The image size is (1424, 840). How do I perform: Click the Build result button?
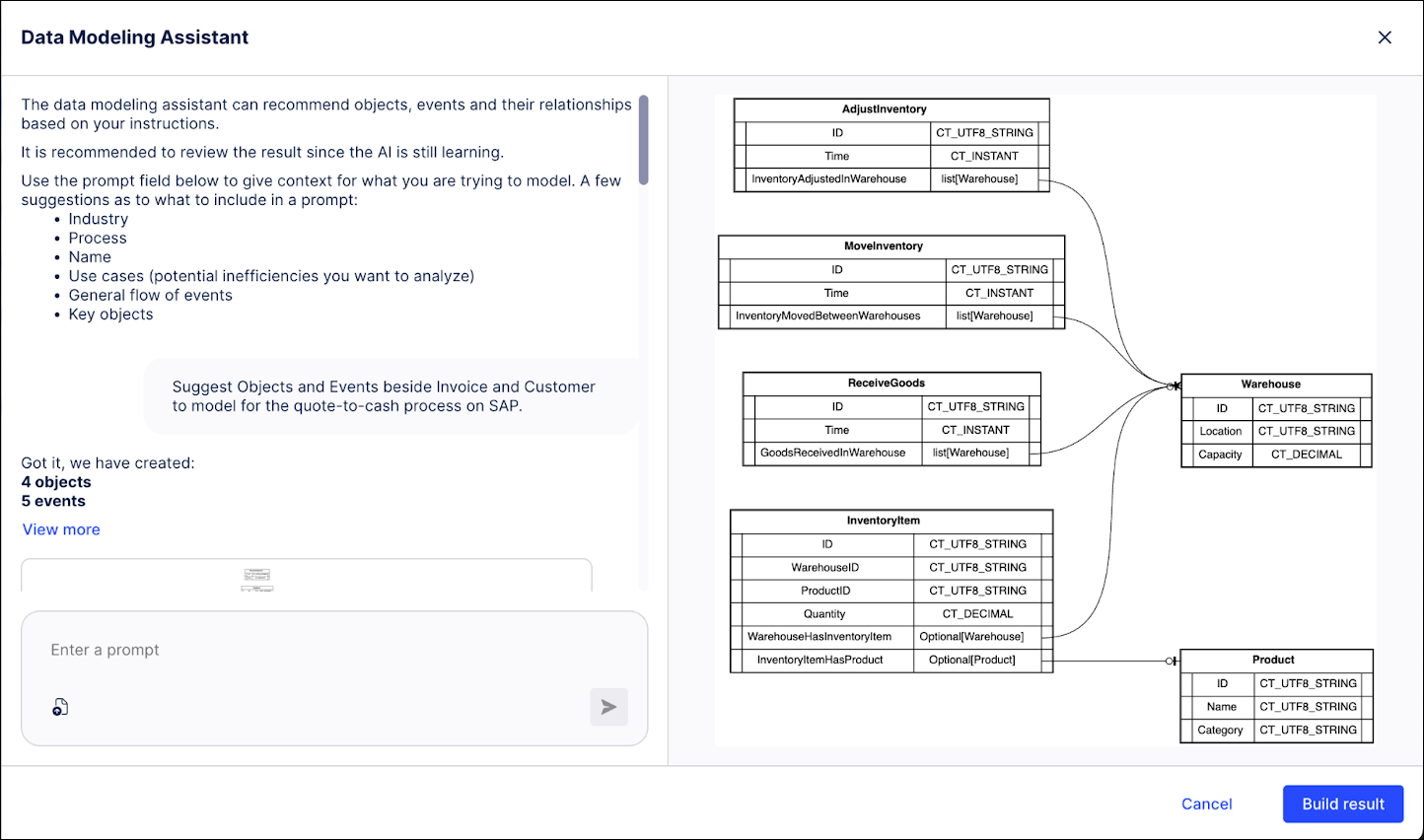[1342, 804]
